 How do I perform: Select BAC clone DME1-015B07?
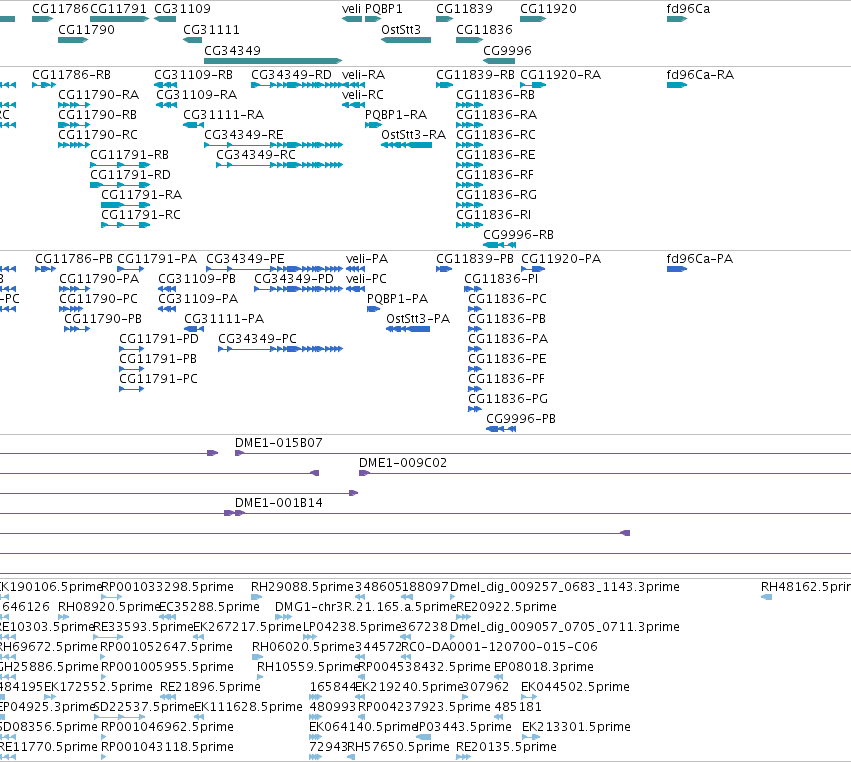tap(278, 442)
